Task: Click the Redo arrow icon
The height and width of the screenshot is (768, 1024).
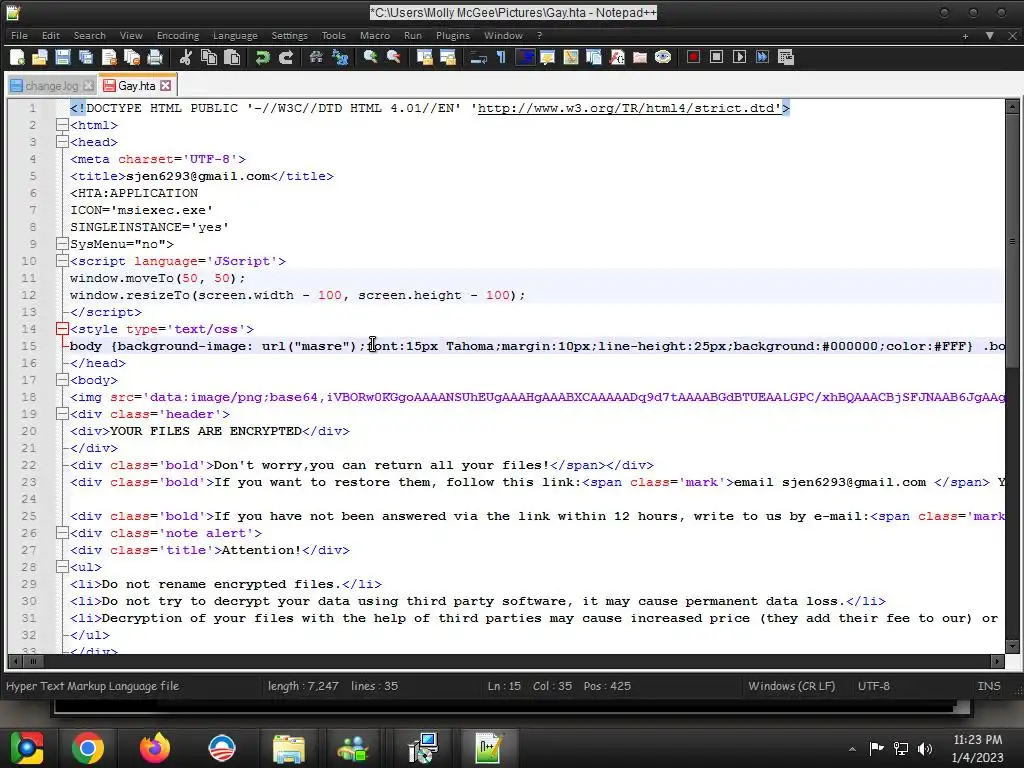Action: (285, 57)
